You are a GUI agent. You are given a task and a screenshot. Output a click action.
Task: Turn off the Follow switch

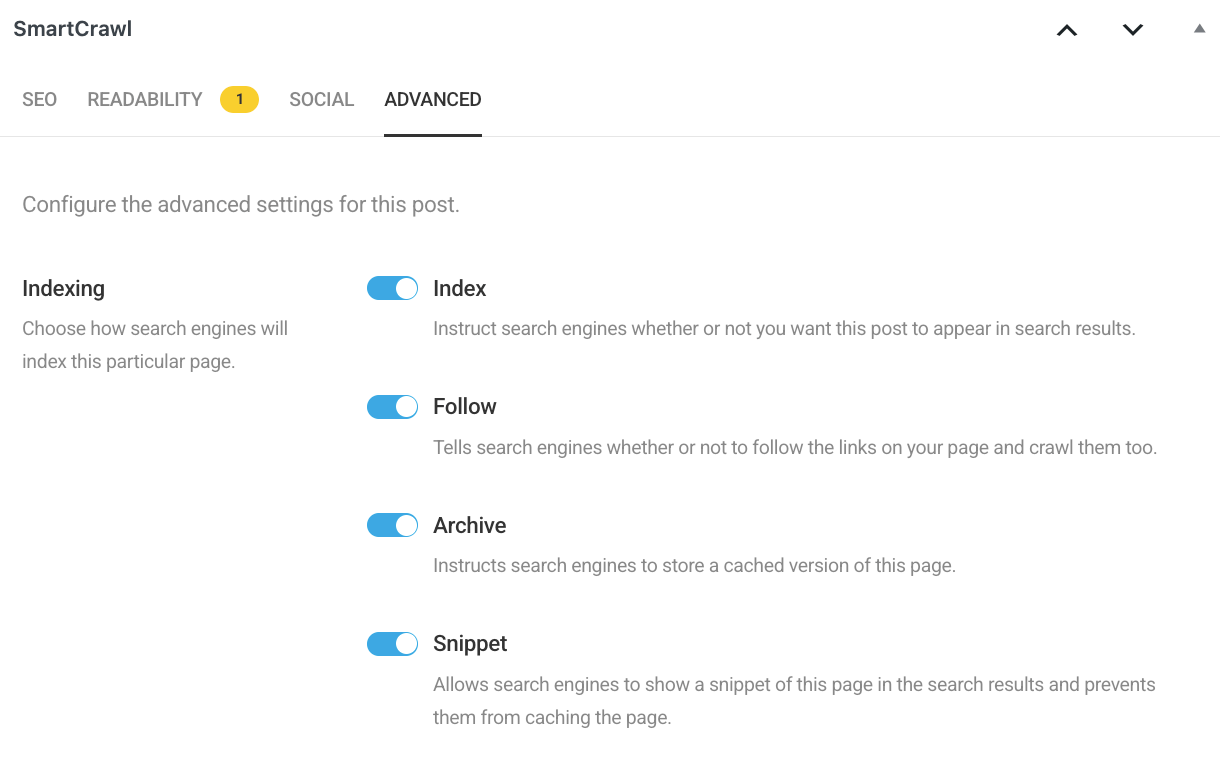click(x=392, y=406)
